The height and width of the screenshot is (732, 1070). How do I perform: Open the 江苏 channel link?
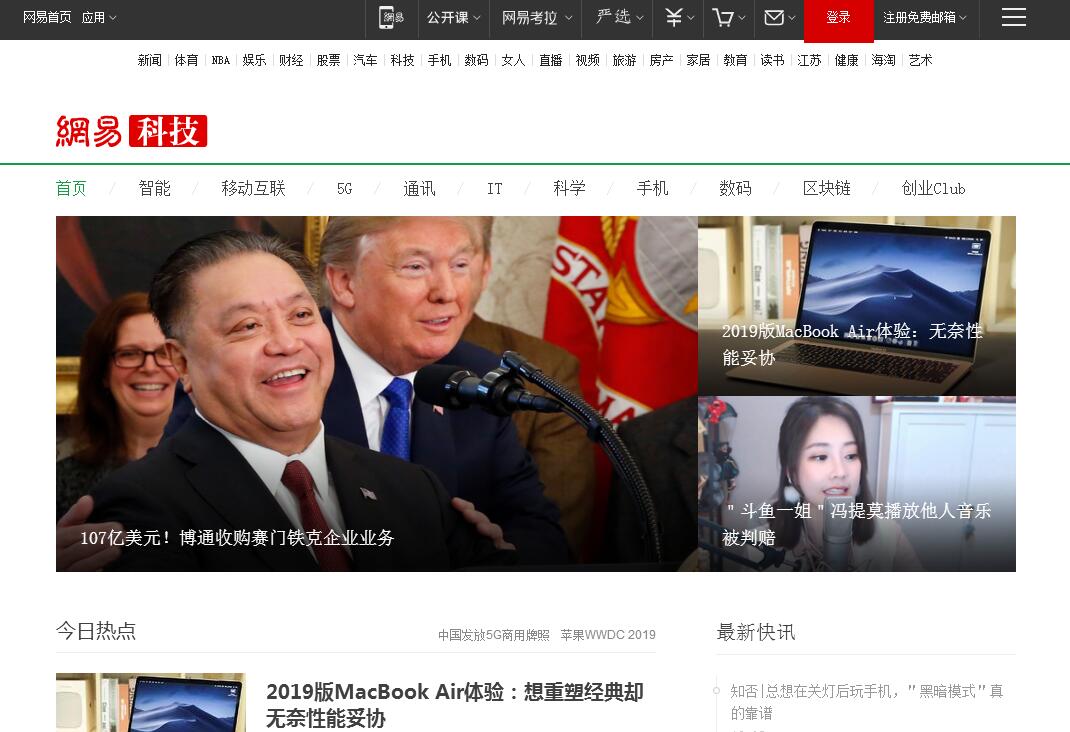point(809,60)
